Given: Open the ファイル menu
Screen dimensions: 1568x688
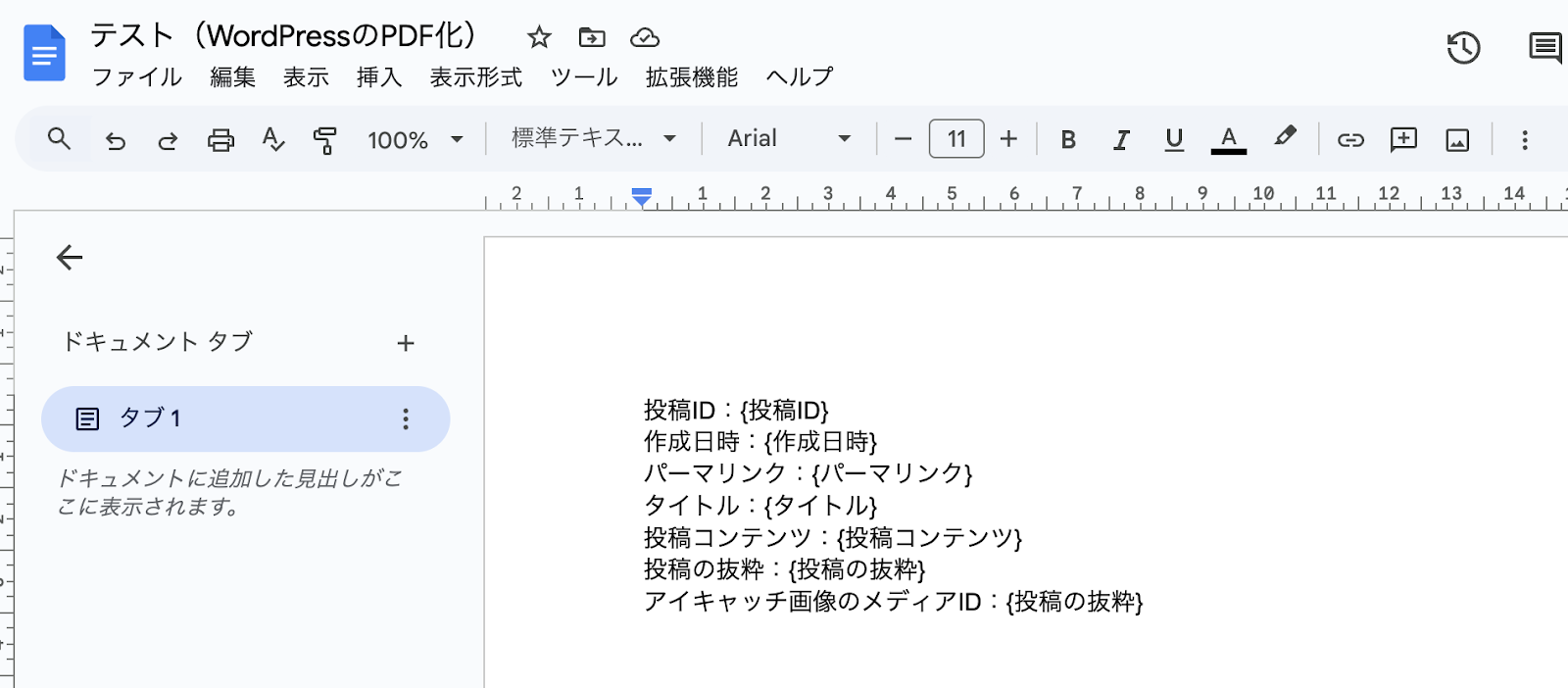Looking at the screenshot, I should point(137,77).
